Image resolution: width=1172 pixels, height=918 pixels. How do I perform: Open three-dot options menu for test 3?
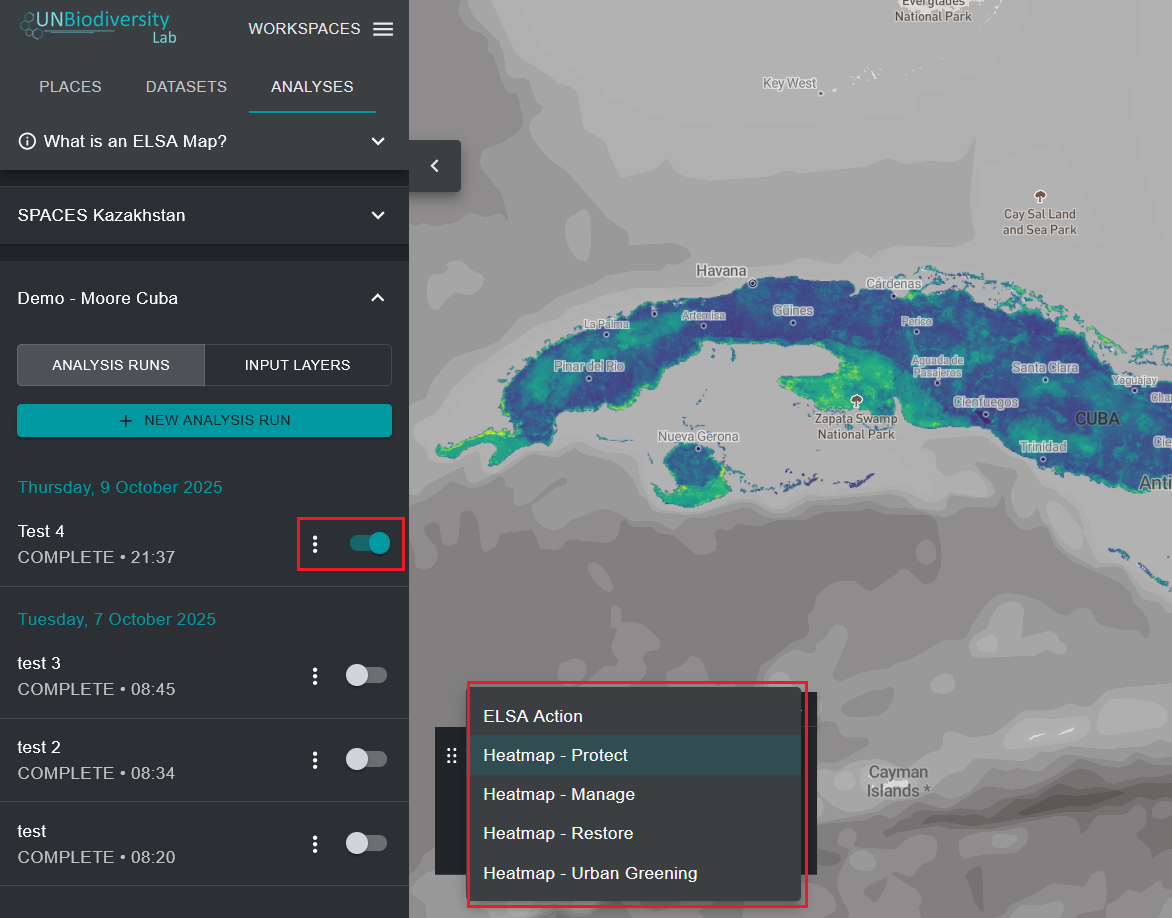click(315, 676)
